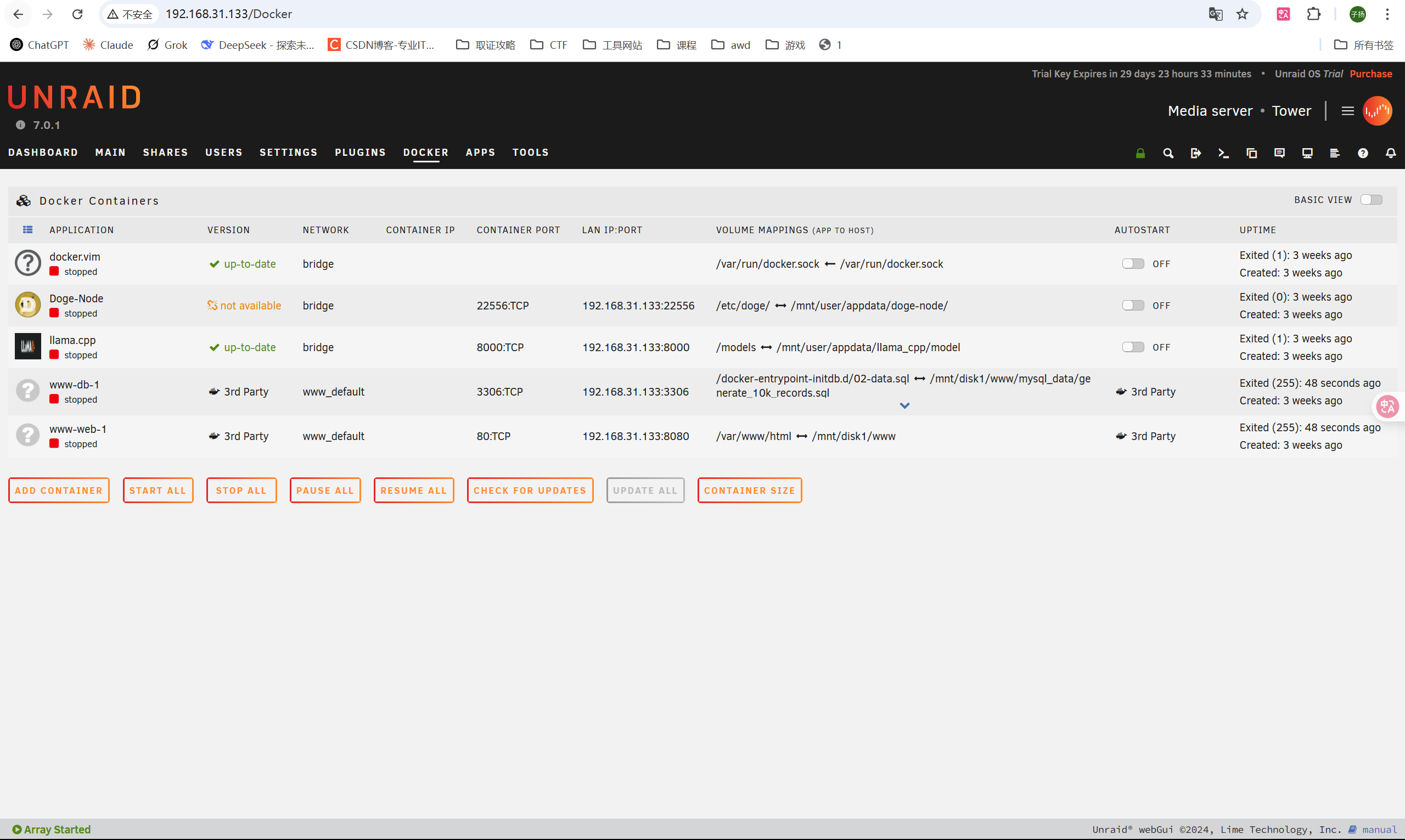Enable autostart for Doge-Node
This screenshot has width=1405, height=840.
click(1133, 305)
